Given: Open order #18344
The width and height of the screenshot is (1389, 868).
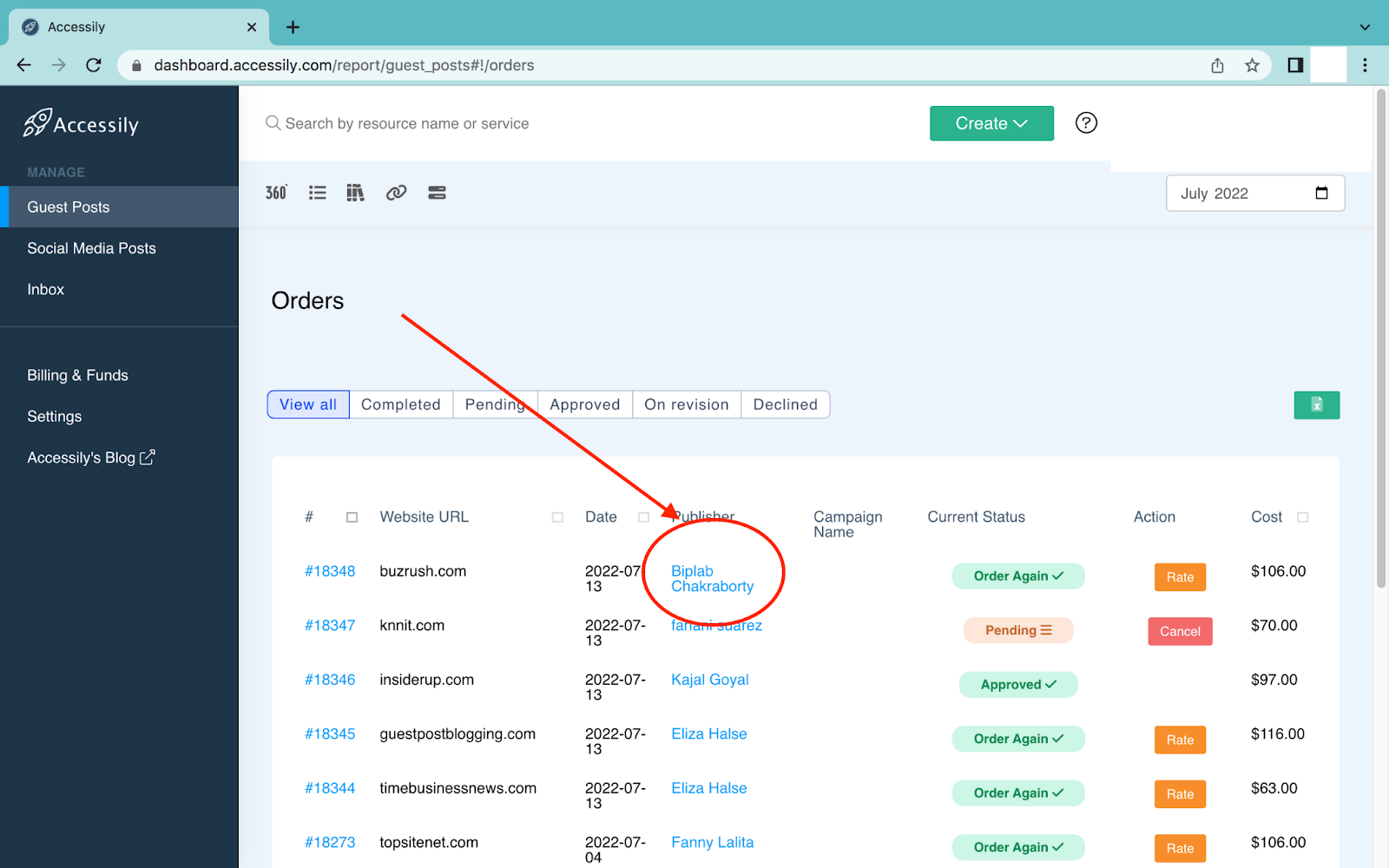Looking at the screenshot, I should coord(330,788).
